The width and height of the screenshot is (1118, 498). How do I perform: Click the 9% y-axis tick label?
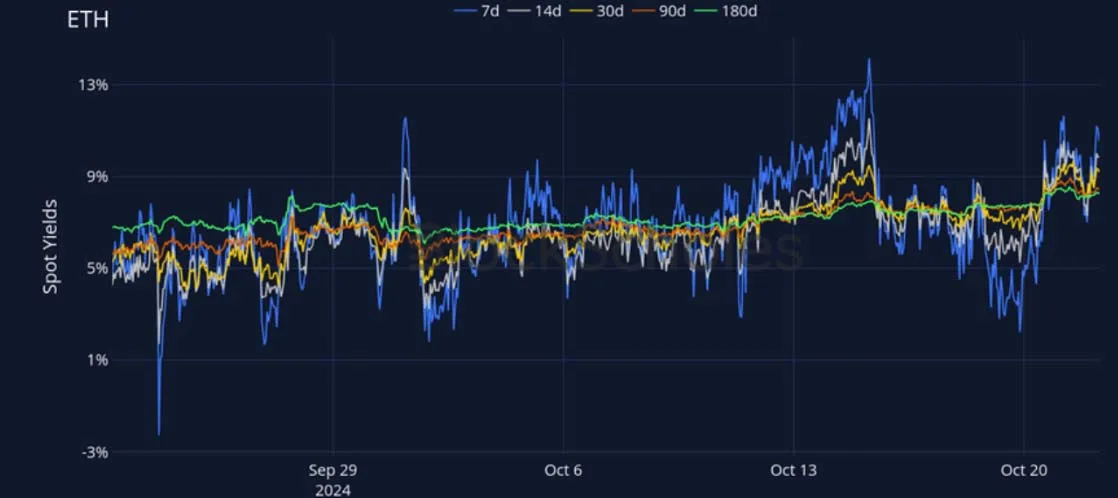[98, 176]
